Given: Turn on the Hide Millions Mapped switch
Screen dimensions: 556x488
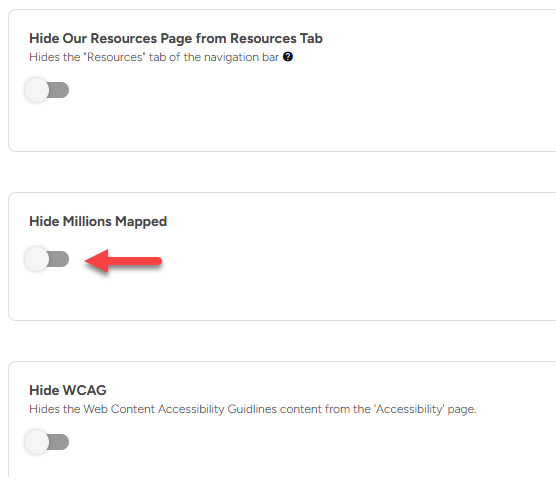Looking at the screenshot, I should coord(47,259).
